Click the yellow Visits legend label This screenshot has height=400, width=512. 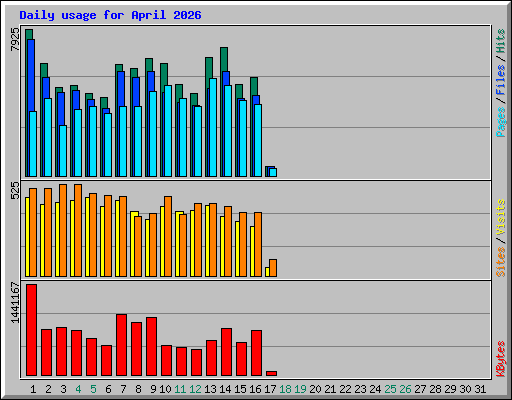501,217
